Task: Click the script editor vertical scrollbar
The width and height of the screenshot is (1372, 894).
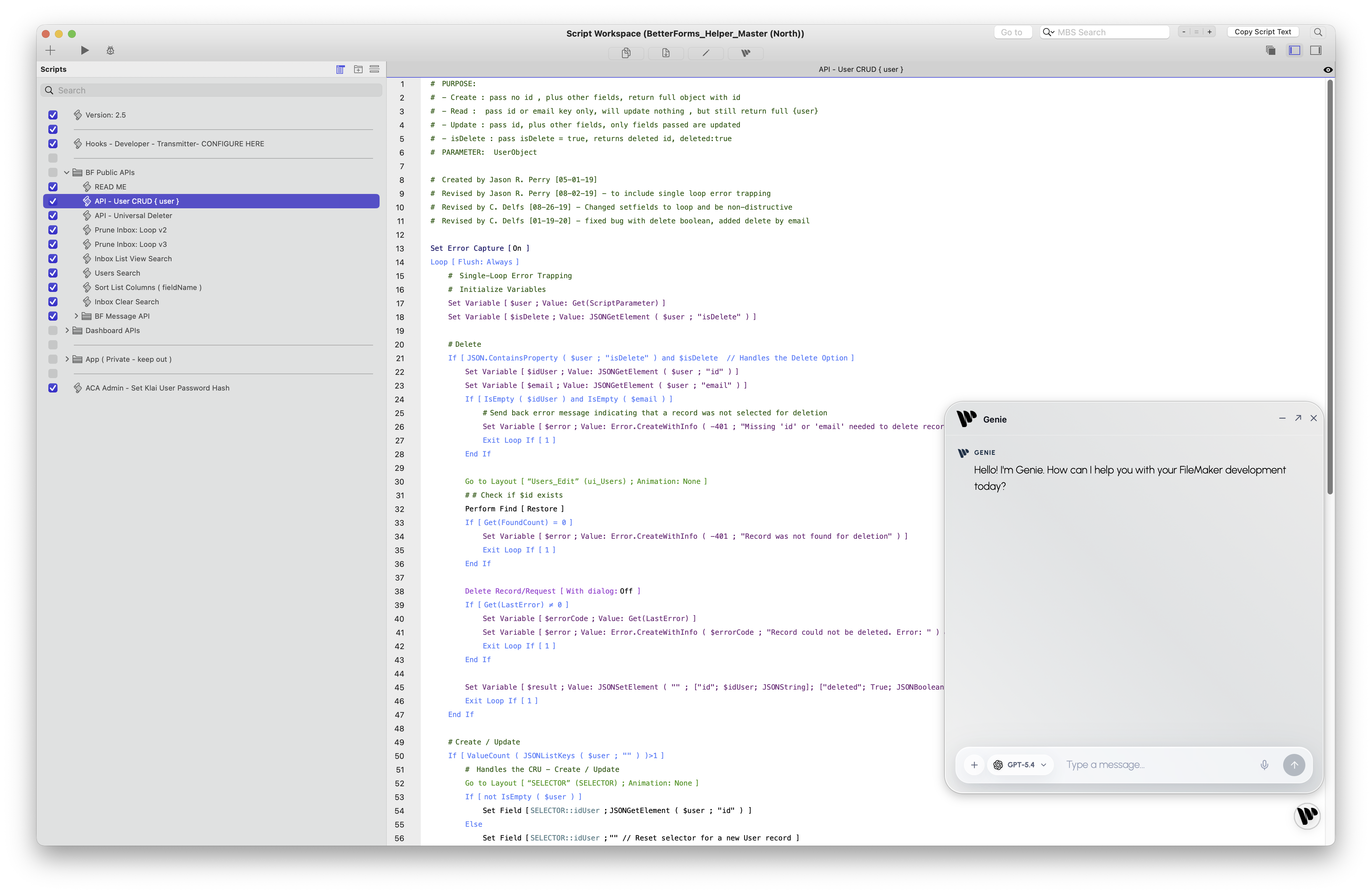Action: [1330, 287]
